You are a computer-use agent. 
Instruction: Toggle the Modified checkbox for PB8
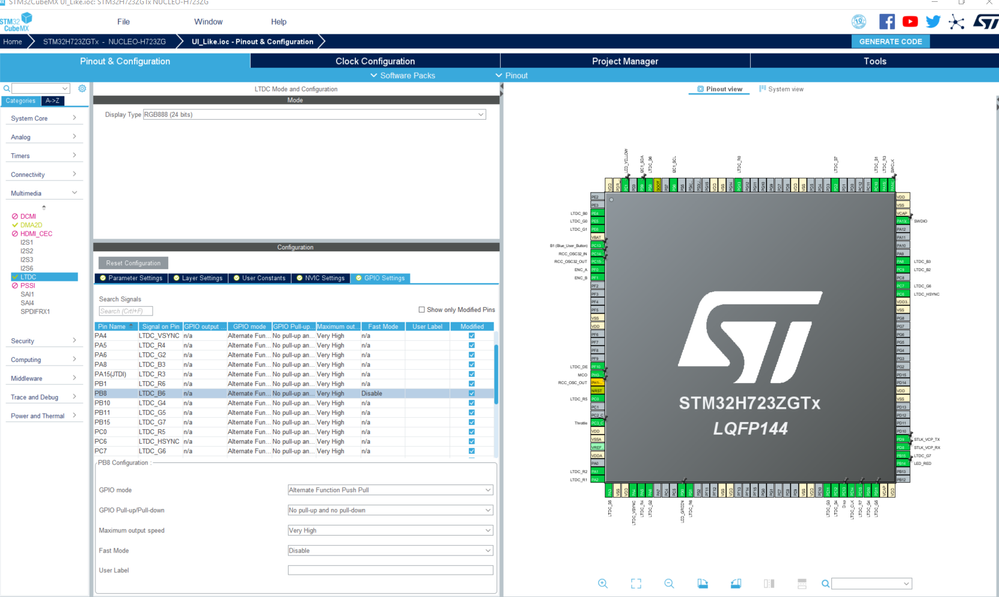(471, 394)
